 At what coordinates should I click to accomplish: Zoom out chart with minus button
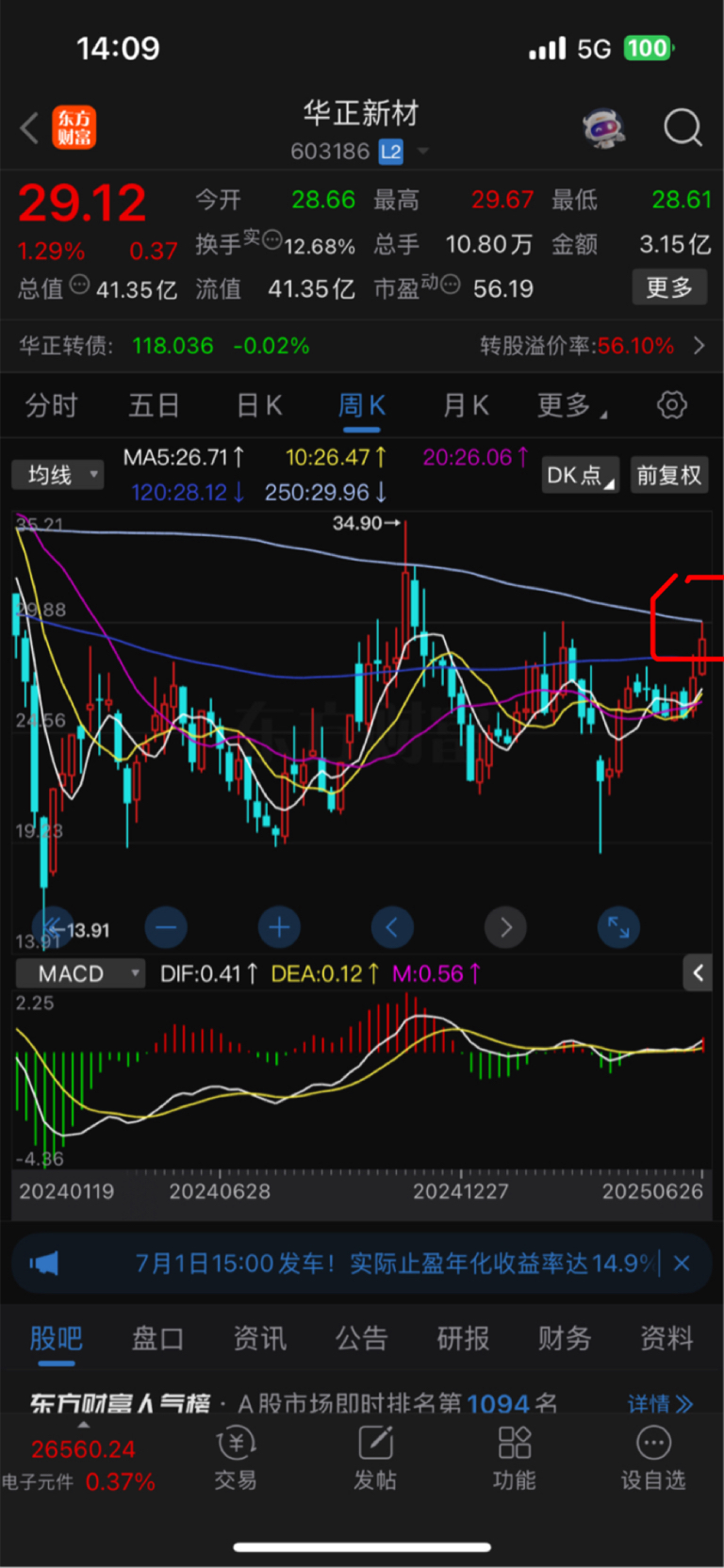166,927
